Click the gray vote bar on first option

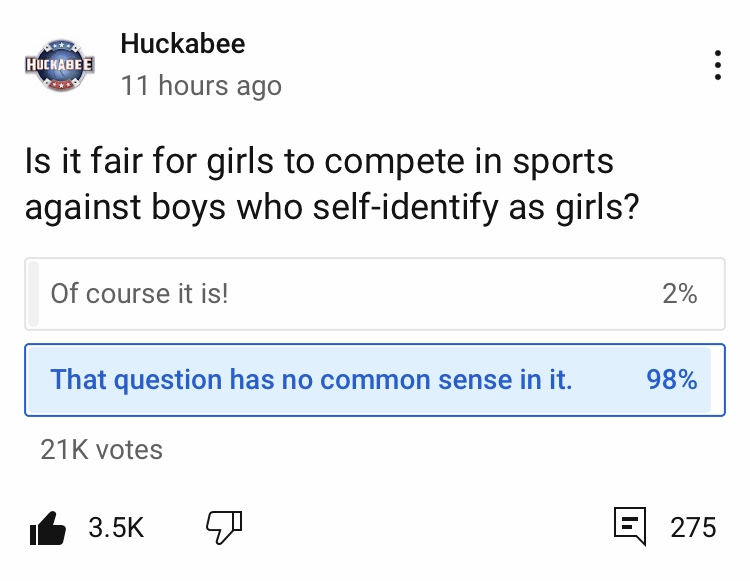(x=33, y=294)
